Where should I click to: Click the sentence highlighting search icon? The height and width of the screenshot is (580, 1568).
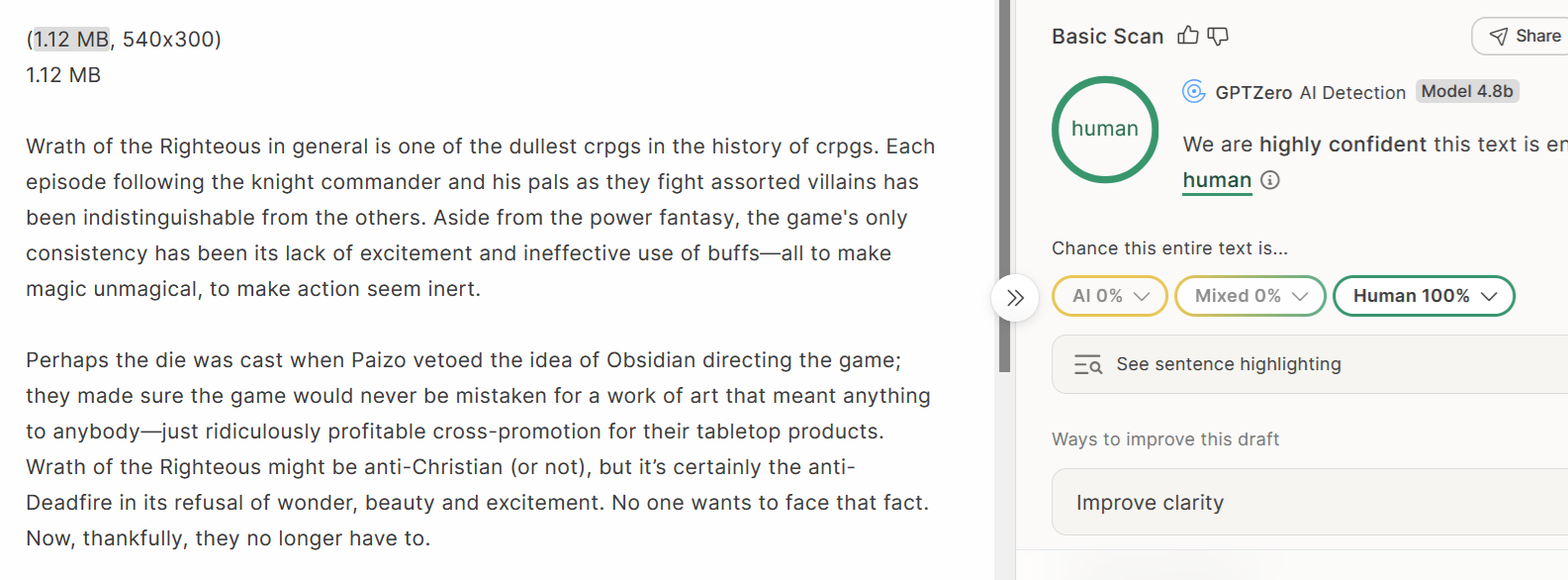point(1088,365)
